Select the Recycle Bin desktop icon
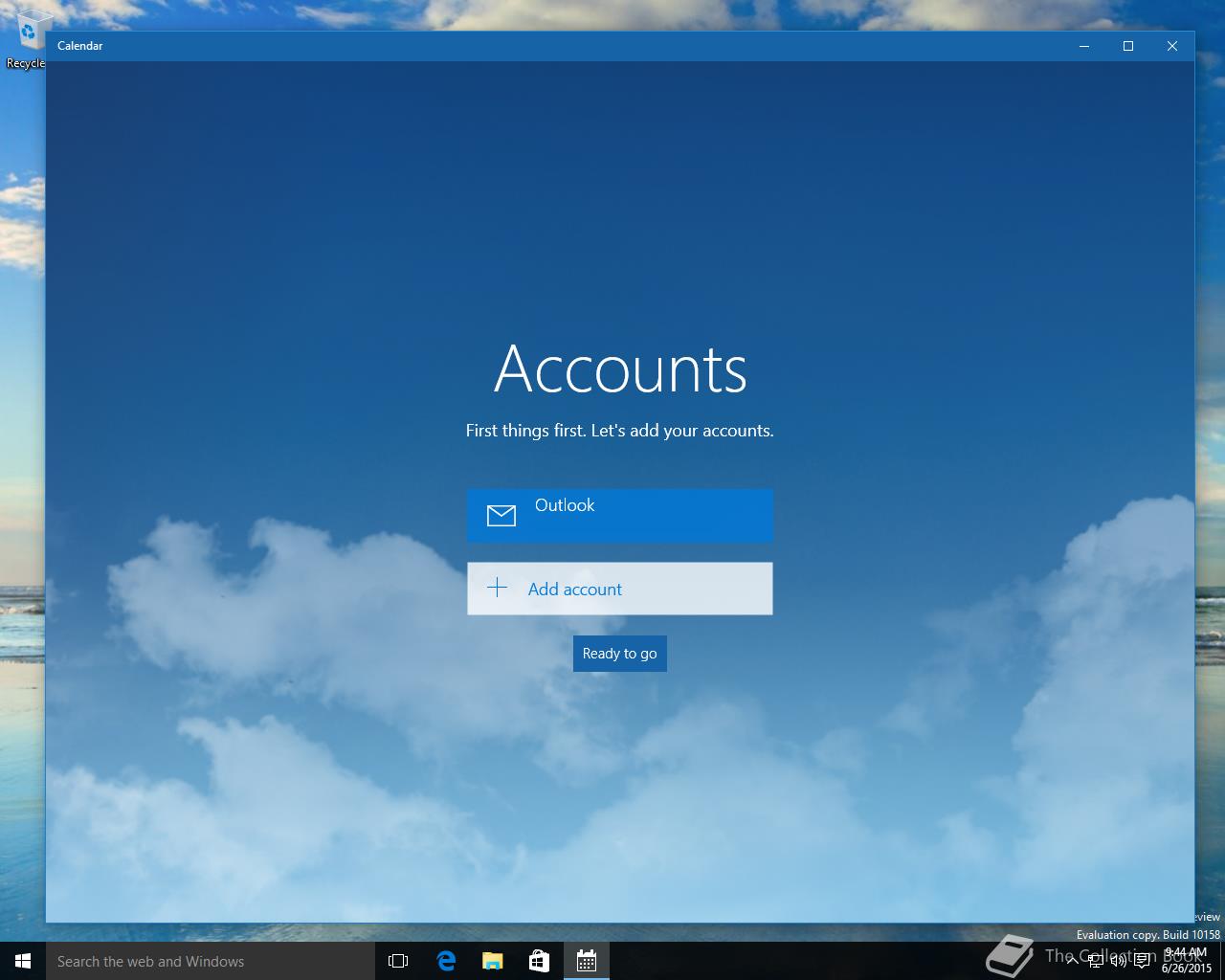This screenshot has height=980, width=1225. [x=26, y=39]
